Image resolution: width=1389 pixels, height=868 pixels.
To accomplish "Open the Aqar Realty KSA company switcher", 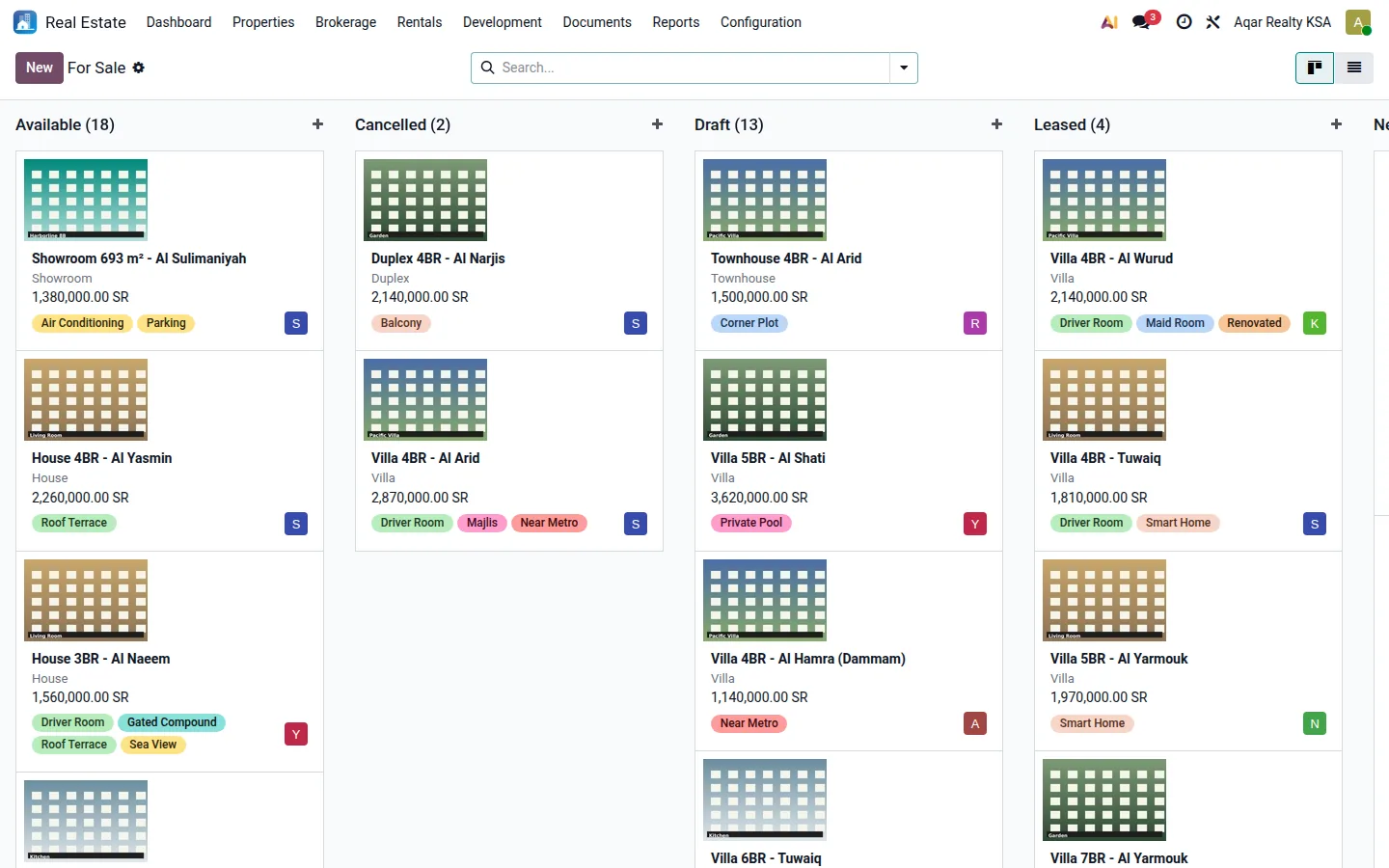I will [1282, 22].
